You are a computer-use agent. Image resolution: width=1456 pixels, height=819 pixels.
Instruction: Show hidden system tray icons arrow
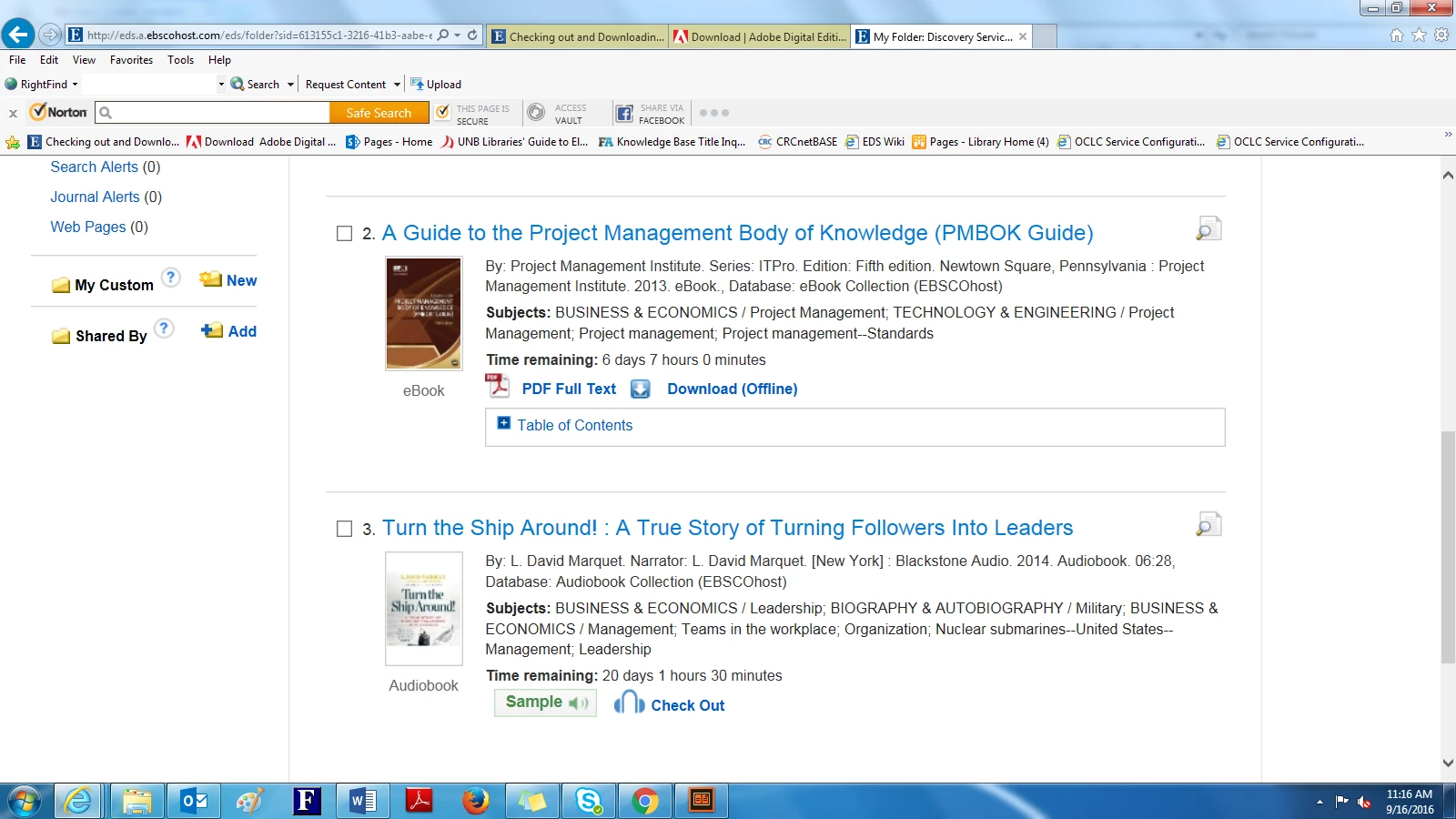pos(1319,802)
